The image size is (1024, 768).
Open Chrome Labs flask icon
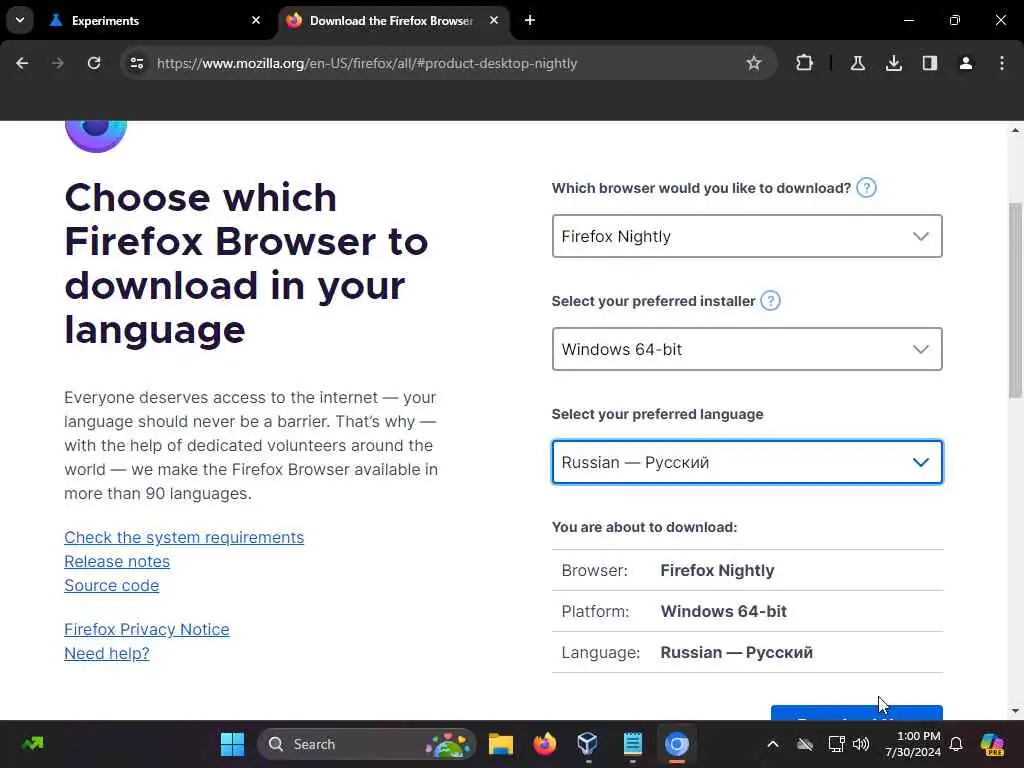click(857, 63)
